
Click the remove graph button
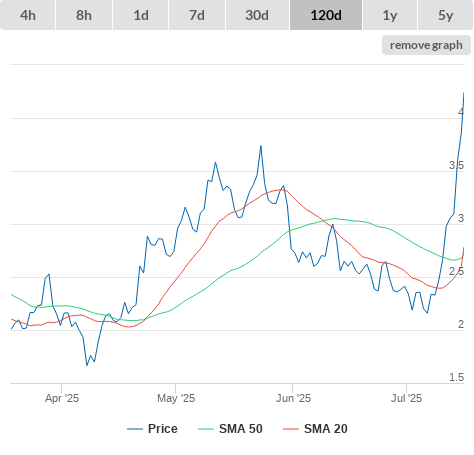426,45
